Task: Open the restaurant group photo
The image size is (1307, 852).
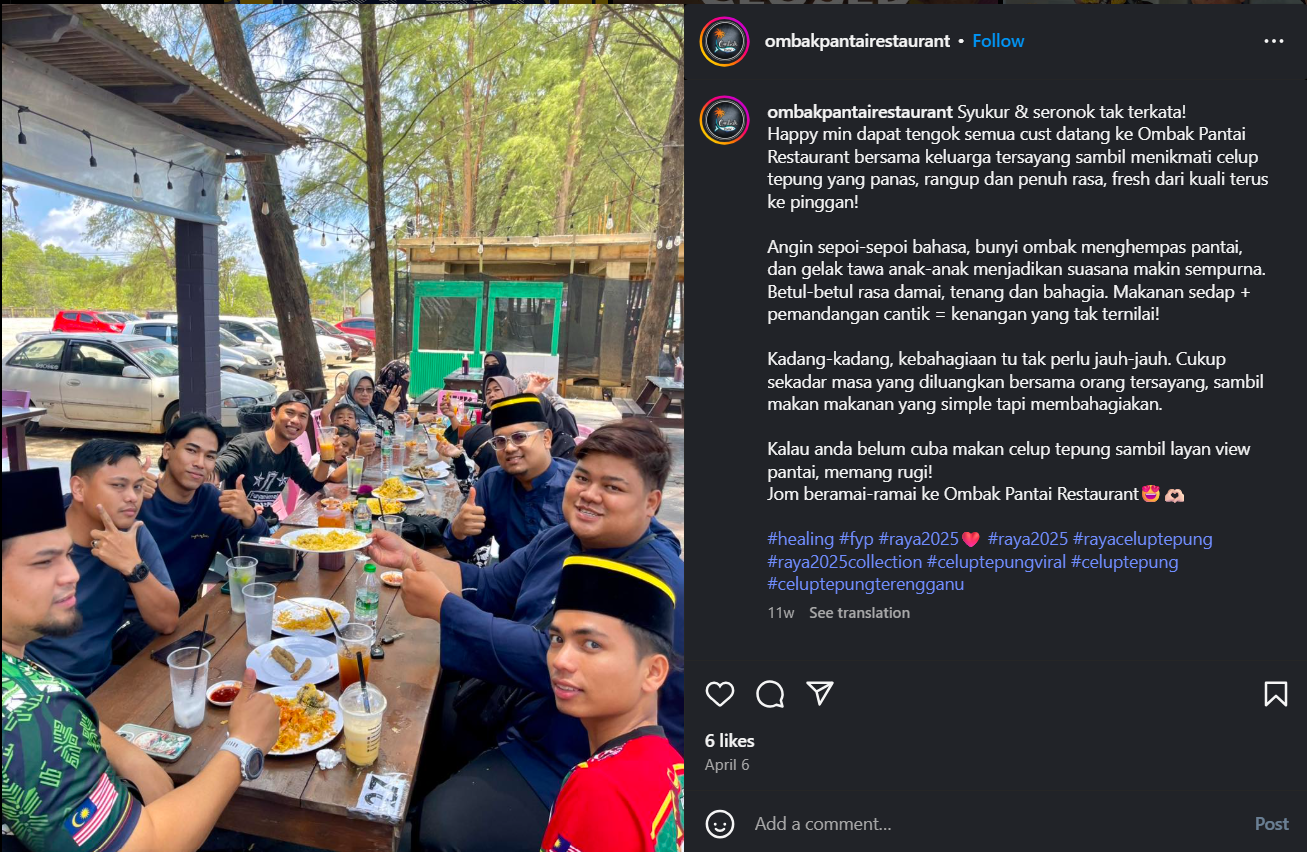Action: [342, 426]
